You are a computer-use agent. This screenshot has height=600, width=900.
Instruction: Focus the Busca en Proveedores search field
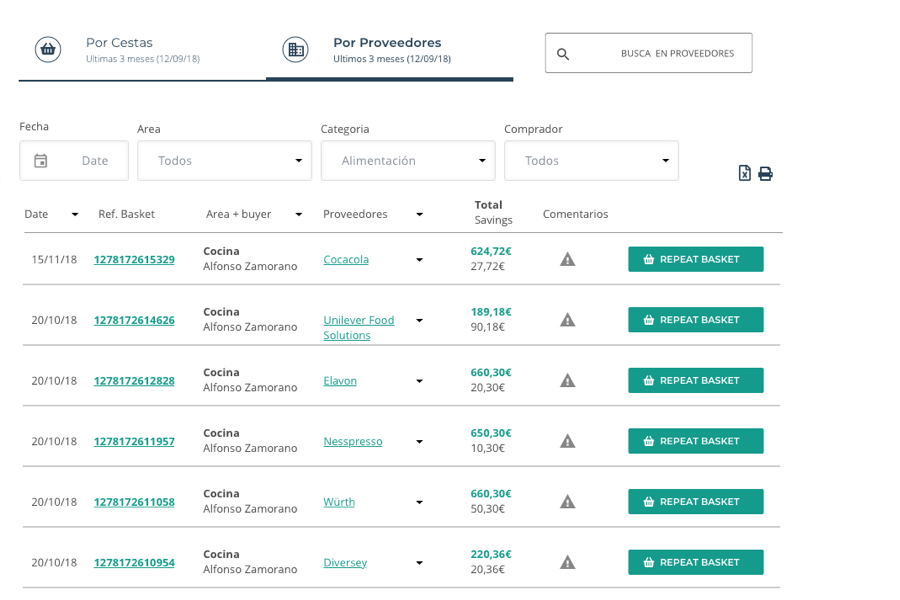click(x=649, y=53)
